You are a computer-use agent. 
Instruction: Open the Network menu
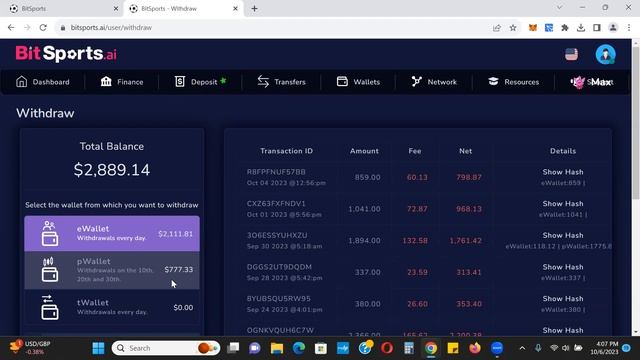(x=434, y=82)
